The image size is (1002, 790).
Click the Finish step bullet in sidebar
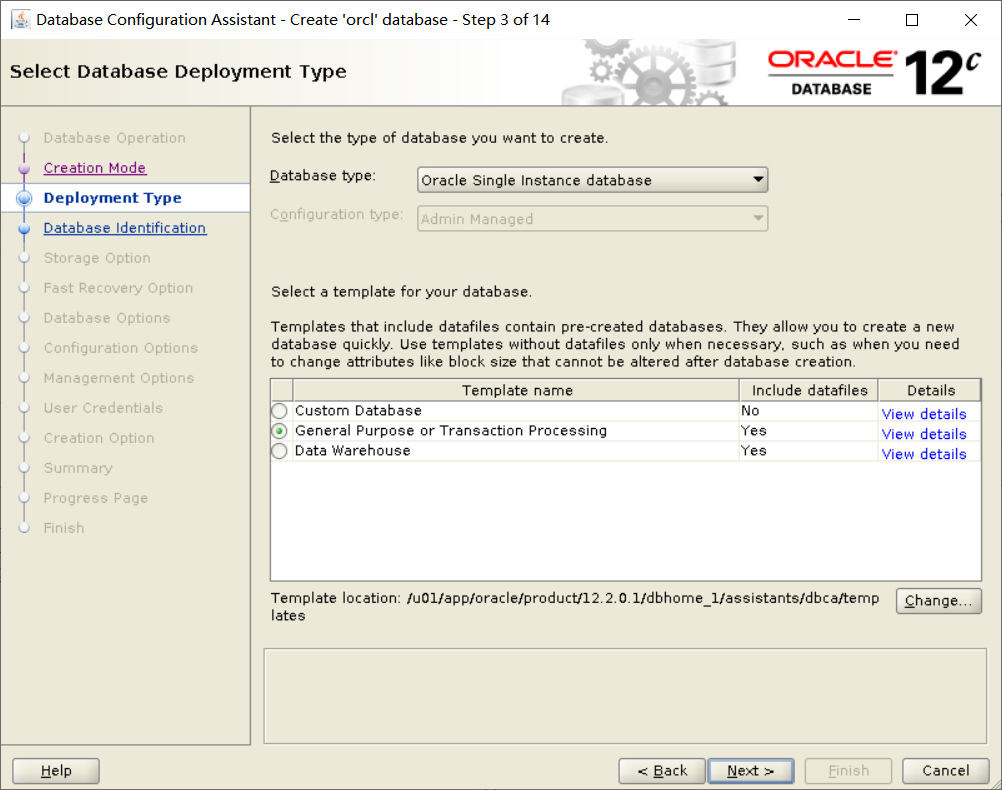(23, 528)
